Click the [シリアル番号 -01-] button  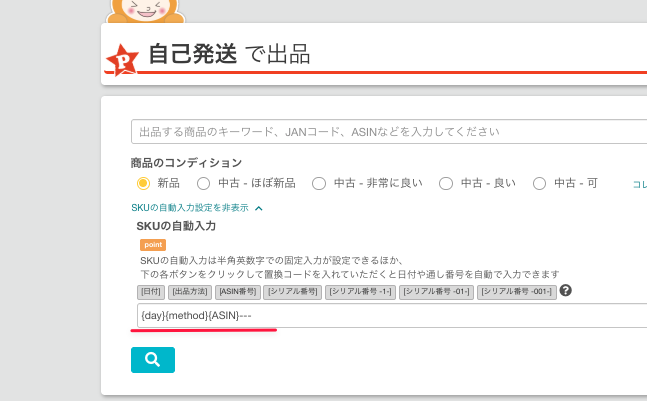coord(435,292)
